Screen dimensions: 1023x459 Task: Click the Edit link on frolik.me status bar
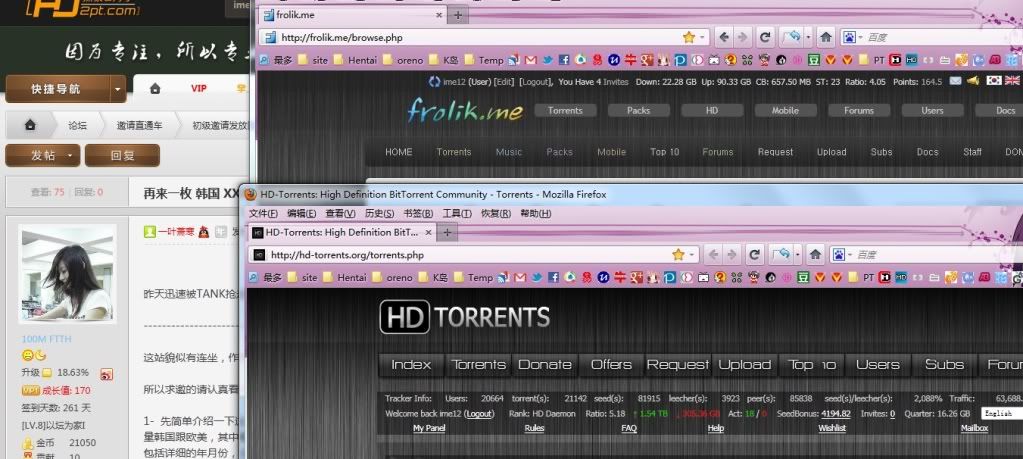tap(504, 81)
